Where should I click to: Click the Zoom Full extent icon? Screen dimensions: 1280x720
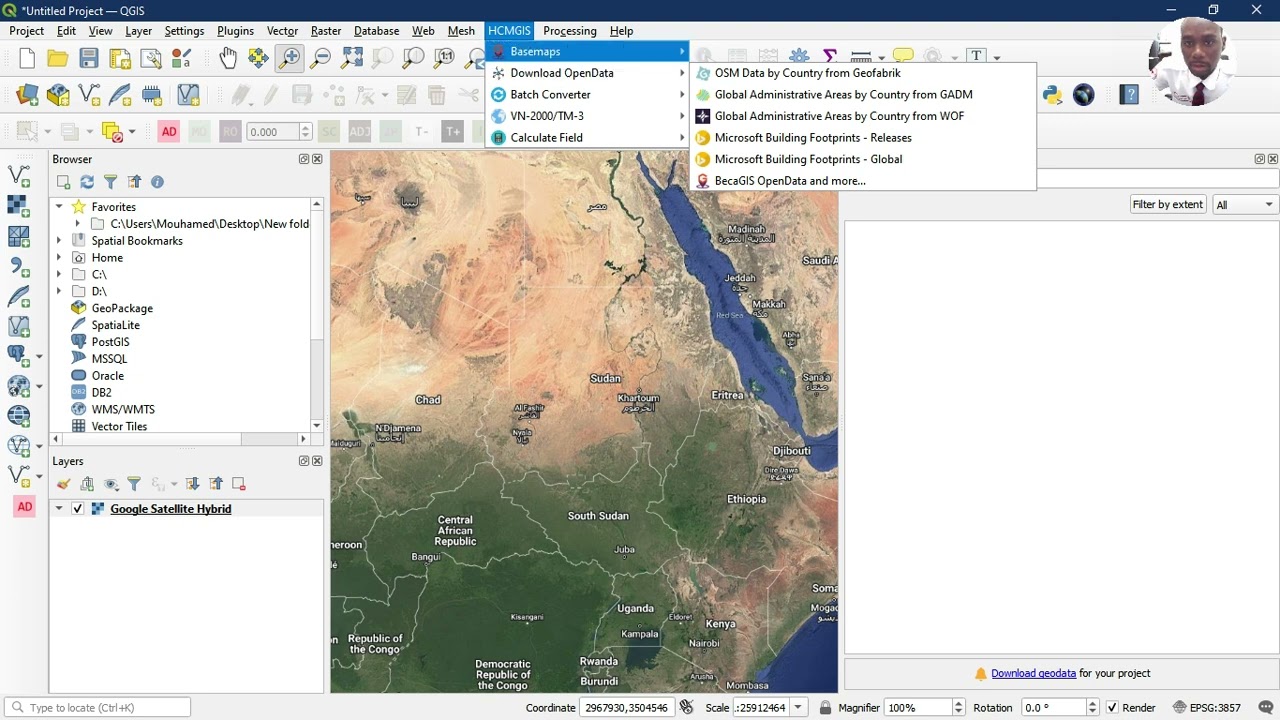352,58
